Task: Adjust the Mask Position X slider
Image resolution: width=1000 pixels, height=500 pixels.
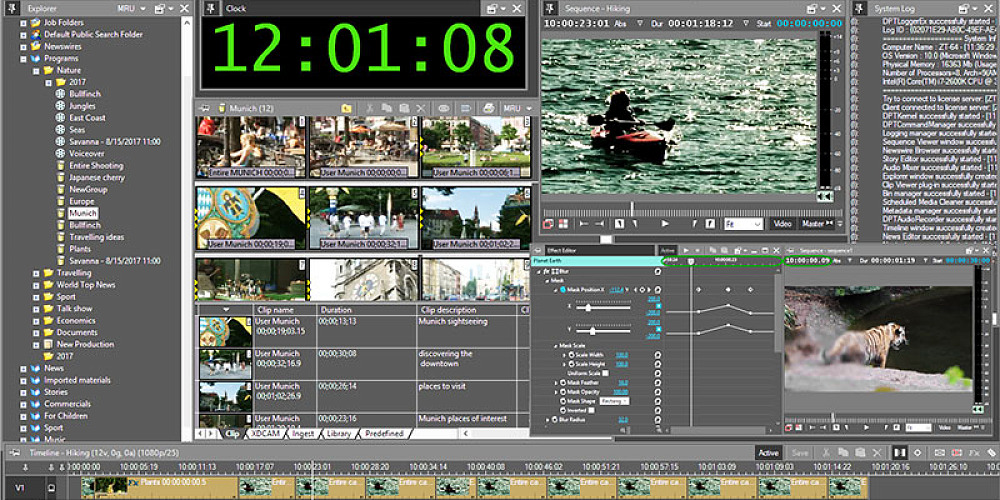Action: [590, 307]
